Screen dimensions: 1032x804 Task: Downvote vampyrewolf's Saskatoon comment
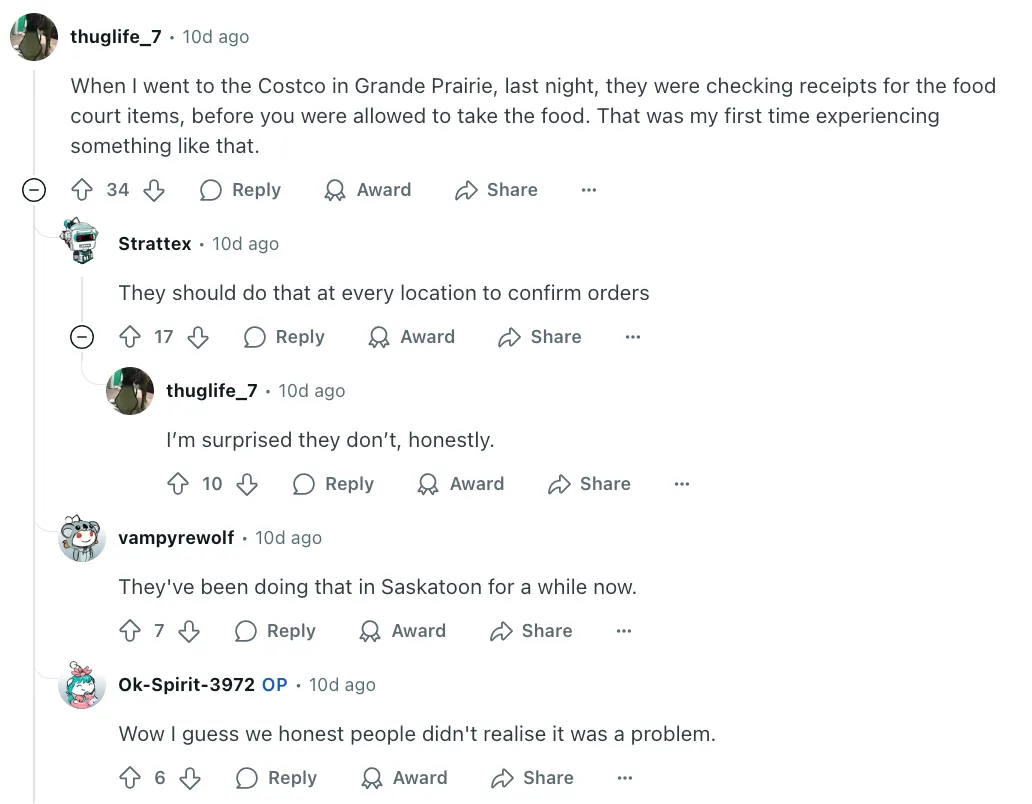(x=189, y=631)
